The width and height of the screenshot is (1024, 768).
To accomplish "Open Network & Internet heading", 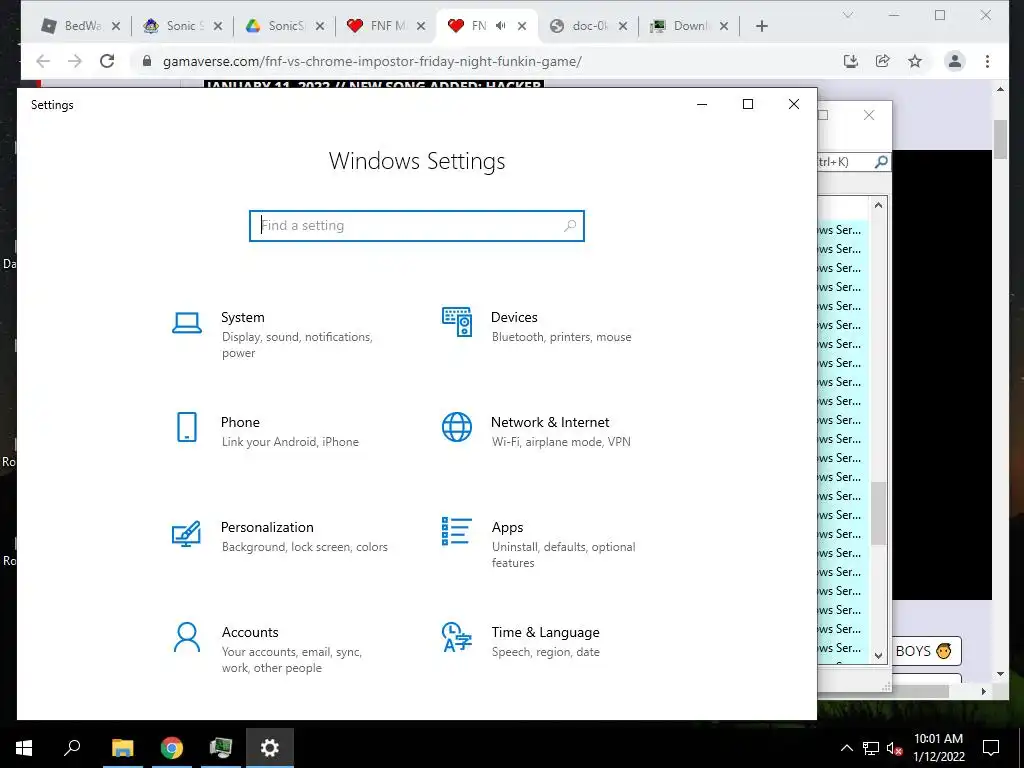I will (550, 423).
